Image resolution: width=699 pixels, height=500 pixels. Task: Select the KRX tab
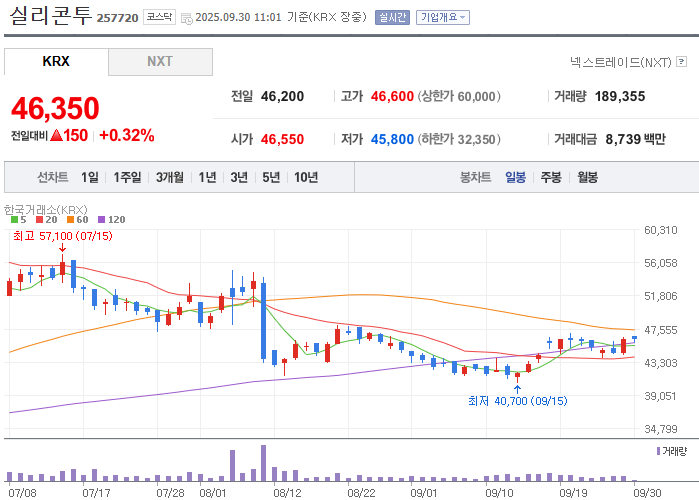tap(56, 61)
